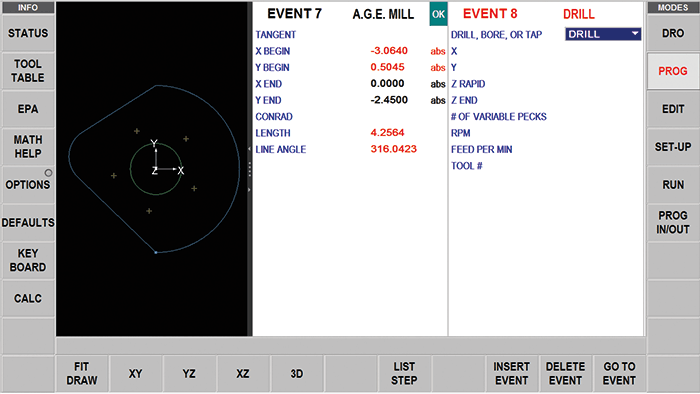
Task: Click the green OK indicator on Event 7
Action: (438, 14)
